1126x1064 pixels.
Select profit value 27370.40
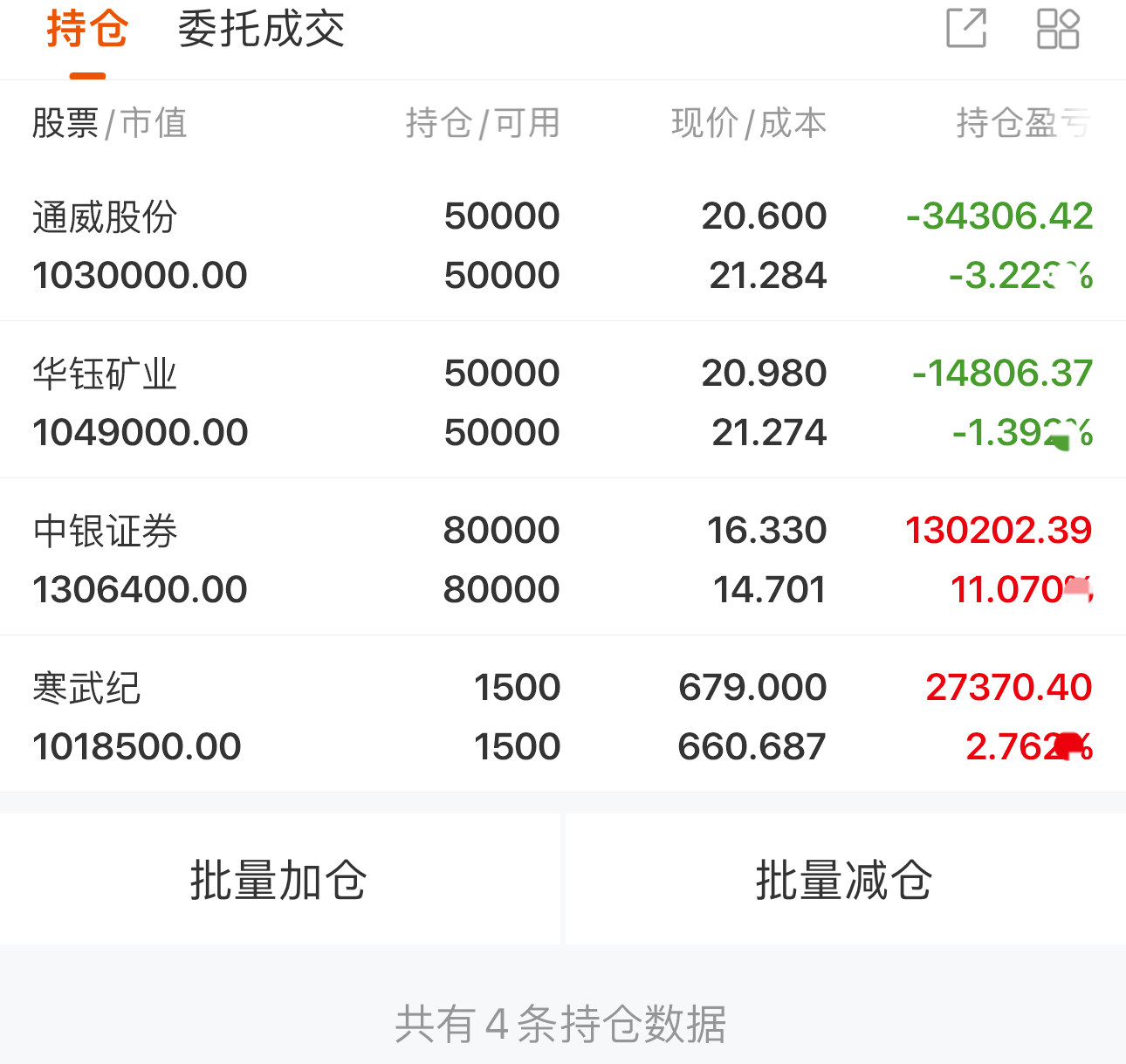point(1009,688)
